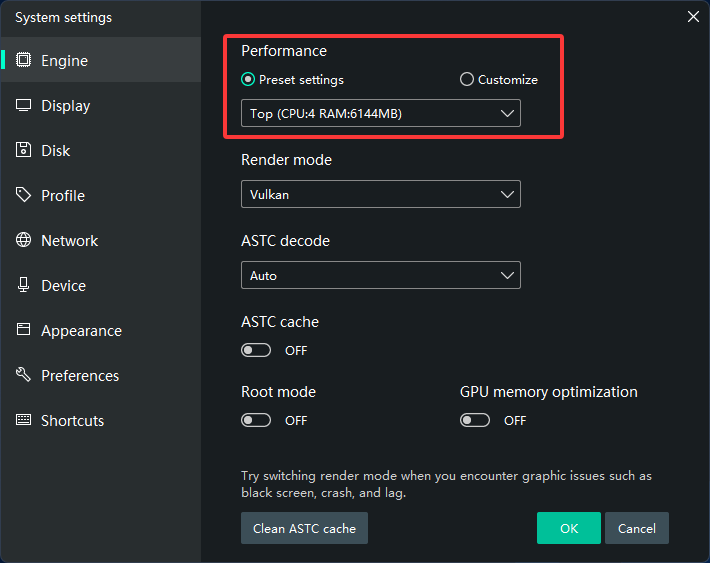The height and width of the screenshot is (563, 710).
Task: Click the Profile tag icon
Action: (x=23, y=195)
